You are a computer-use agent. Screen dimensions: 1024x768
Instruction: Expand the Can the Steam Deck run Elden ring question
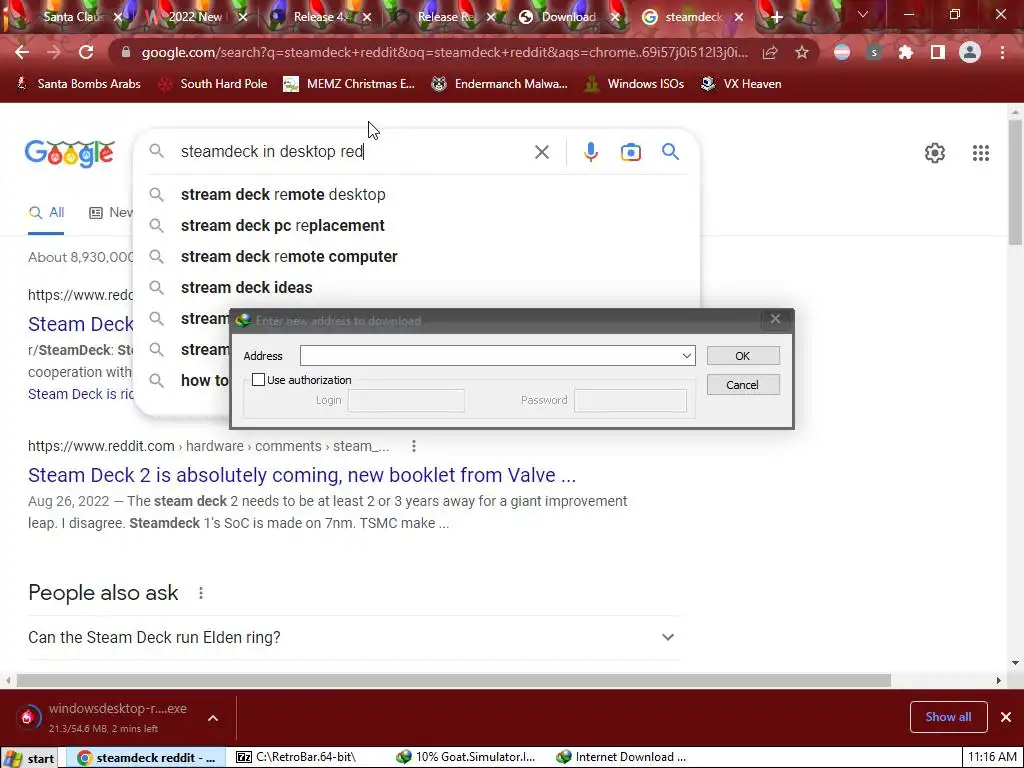pyautogui.click(x=354, y=637)
